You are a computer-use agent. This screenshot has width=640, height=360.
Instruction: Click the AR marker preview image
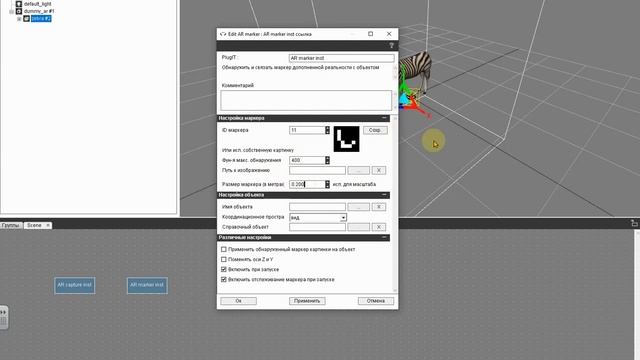(x=347, y=139)
